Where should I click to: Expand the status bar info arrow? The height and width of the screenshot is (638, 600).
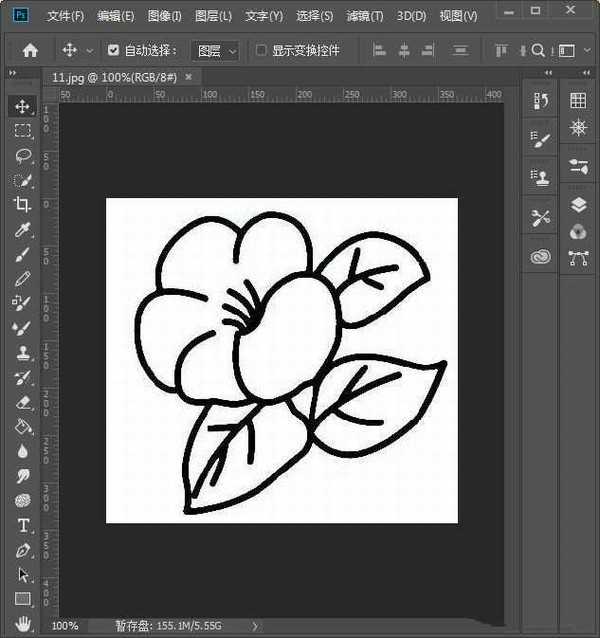tap(255, 626)
